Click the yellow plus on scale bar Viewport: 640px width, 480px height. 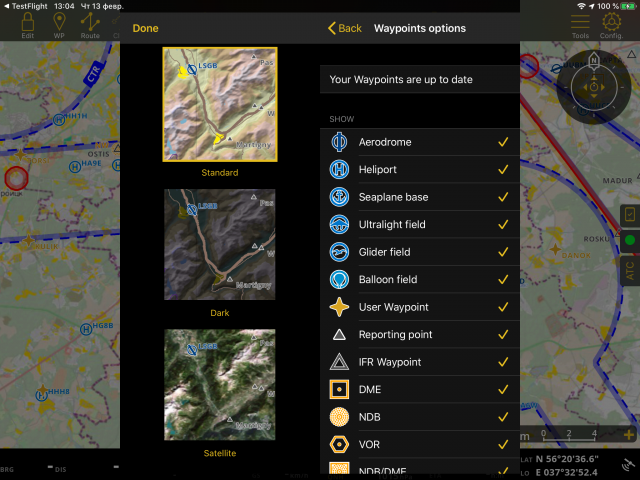[628, 434]
